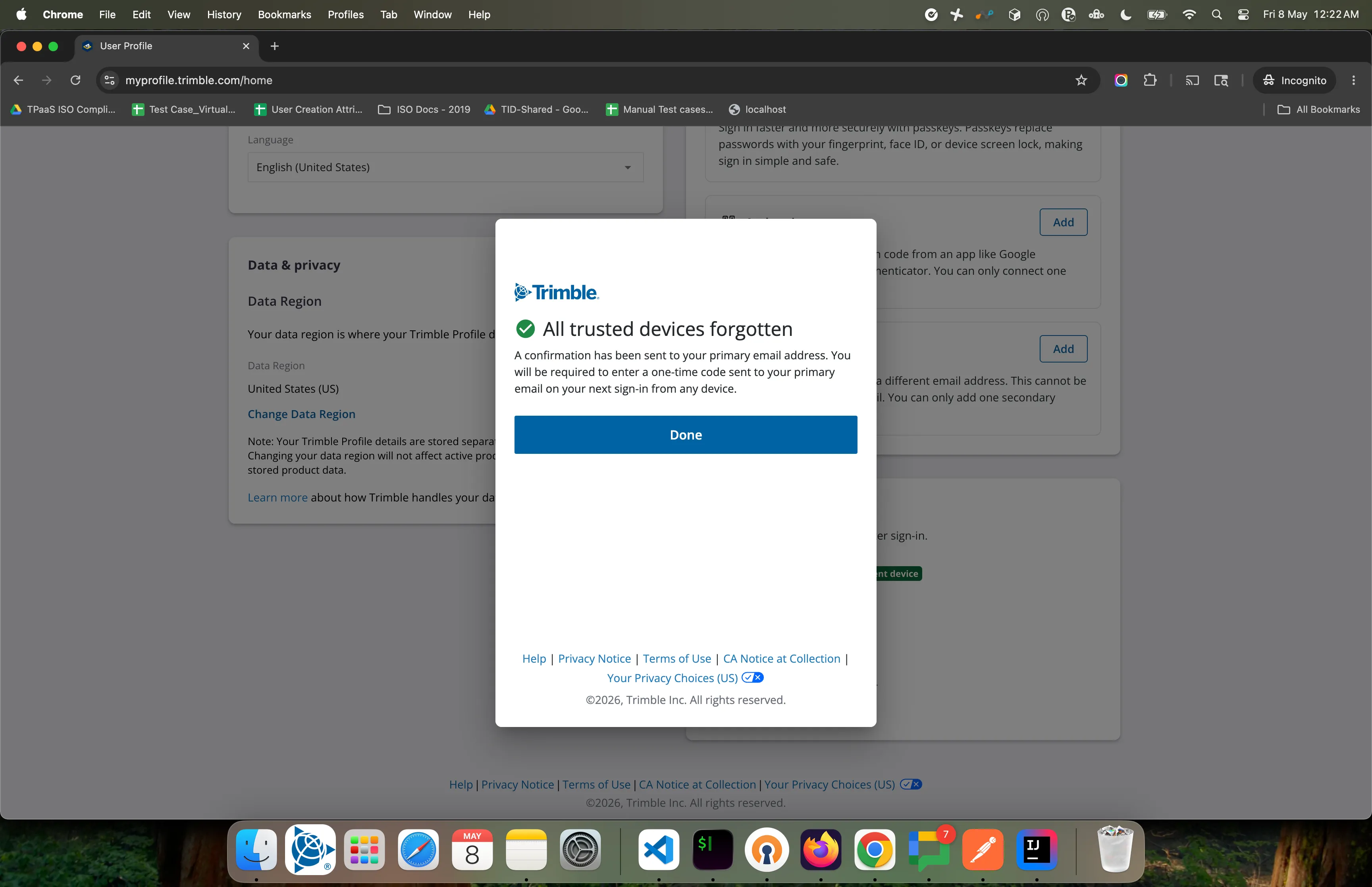Open Visual Studio Code from the Dock
Screen dimensions: 1372x887
658,850
